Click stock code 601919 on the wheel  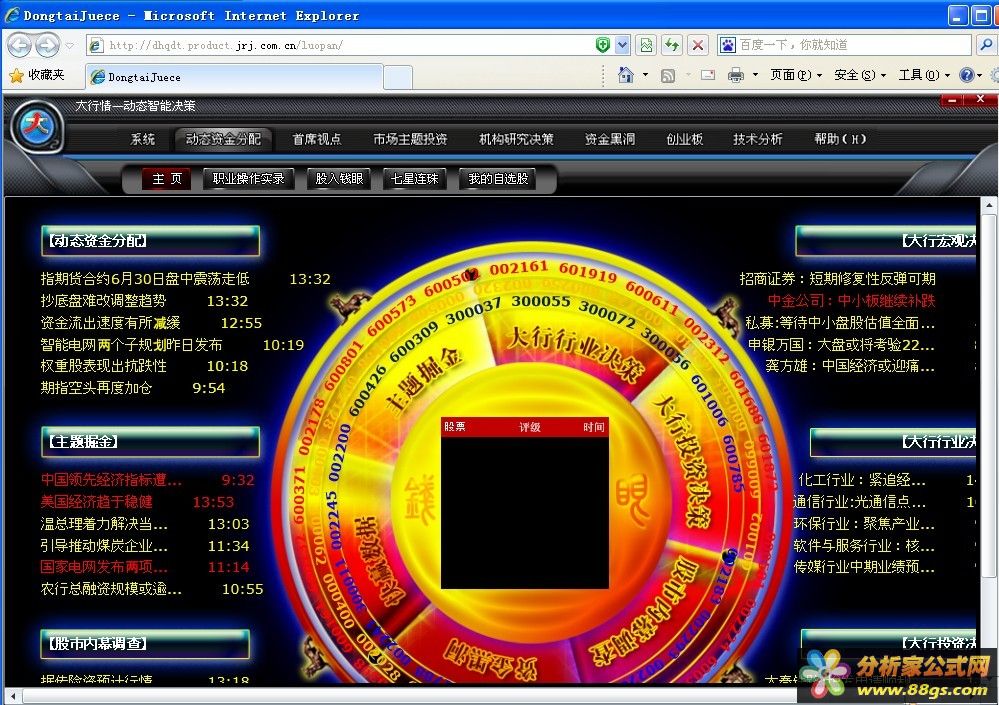point(587,272)
